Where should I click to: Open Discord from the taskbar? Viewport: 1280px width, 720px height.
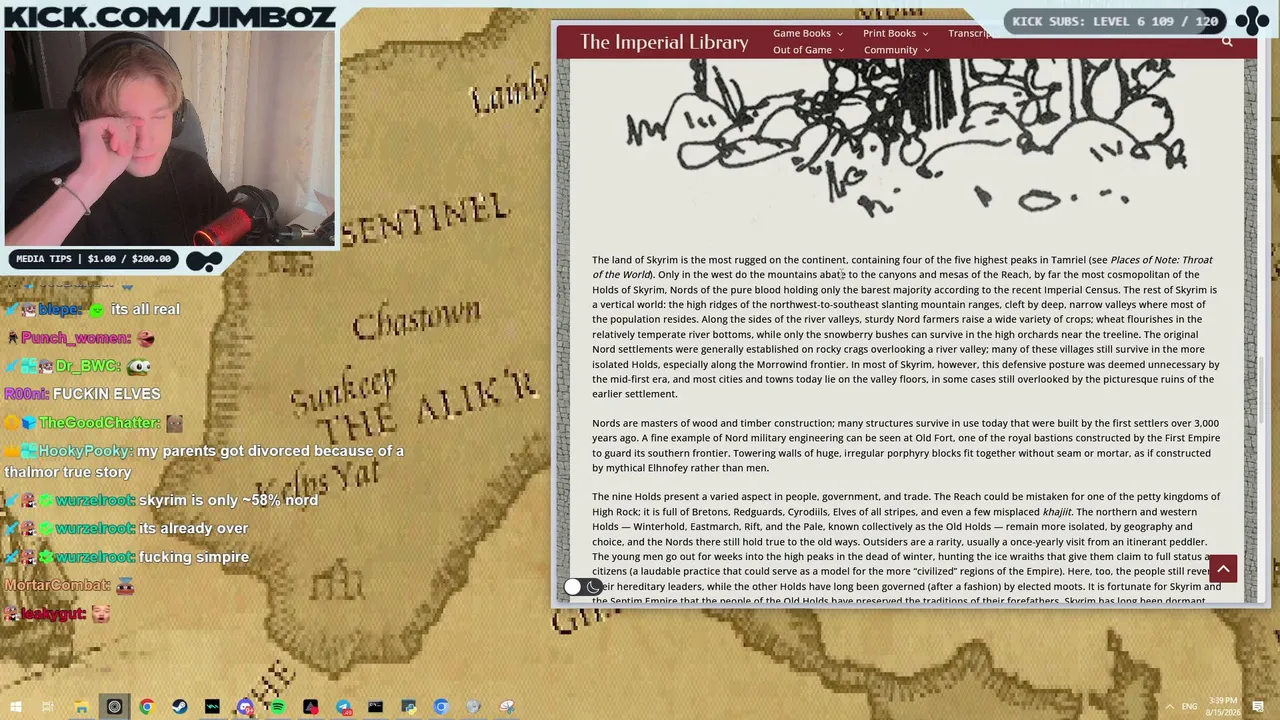pos(245,707)
